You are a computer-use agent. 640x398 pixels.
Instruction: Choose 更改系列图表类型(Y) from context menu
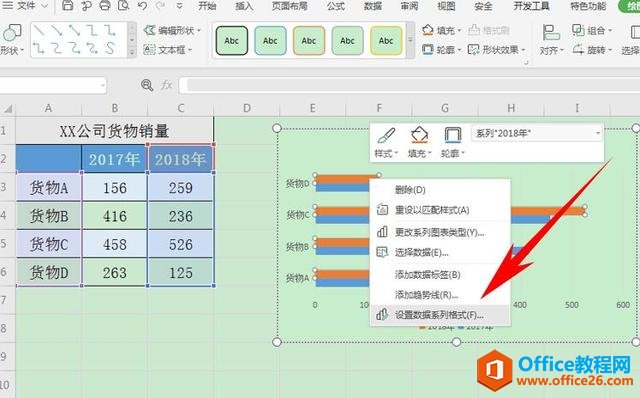440,232
